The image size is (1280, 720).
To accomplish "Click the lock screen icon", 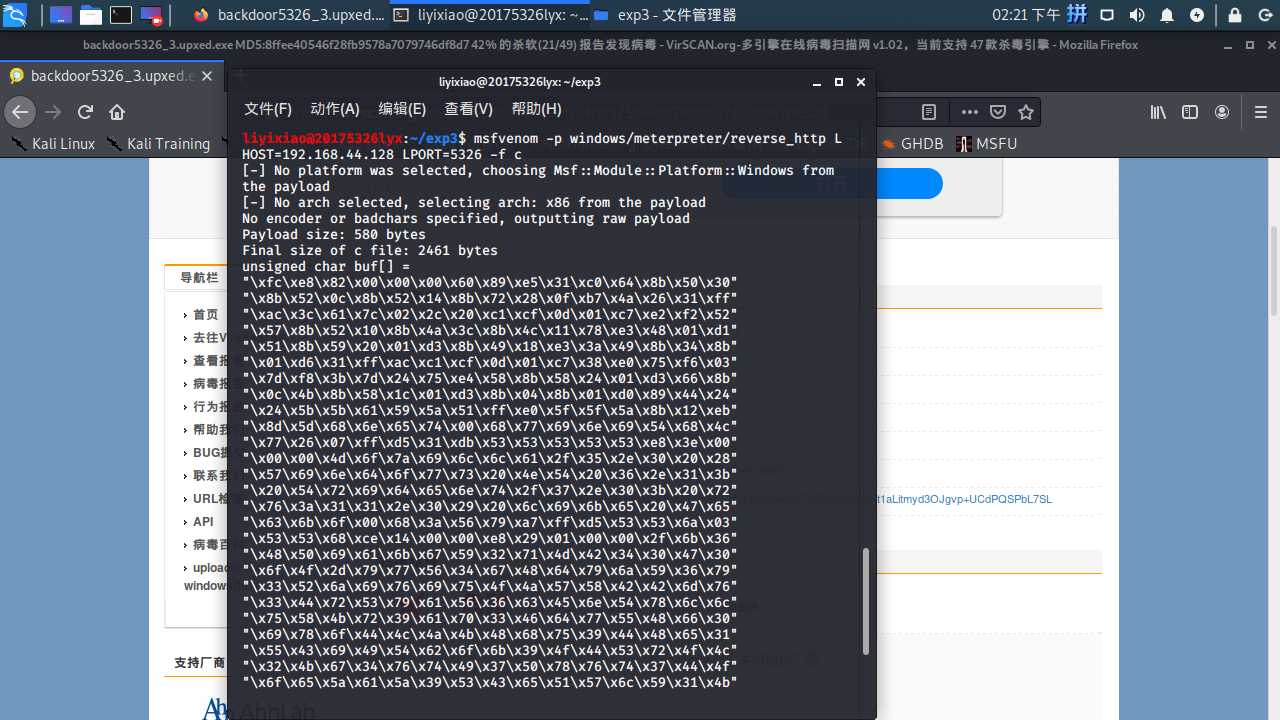I will [x=1234, y=15].
